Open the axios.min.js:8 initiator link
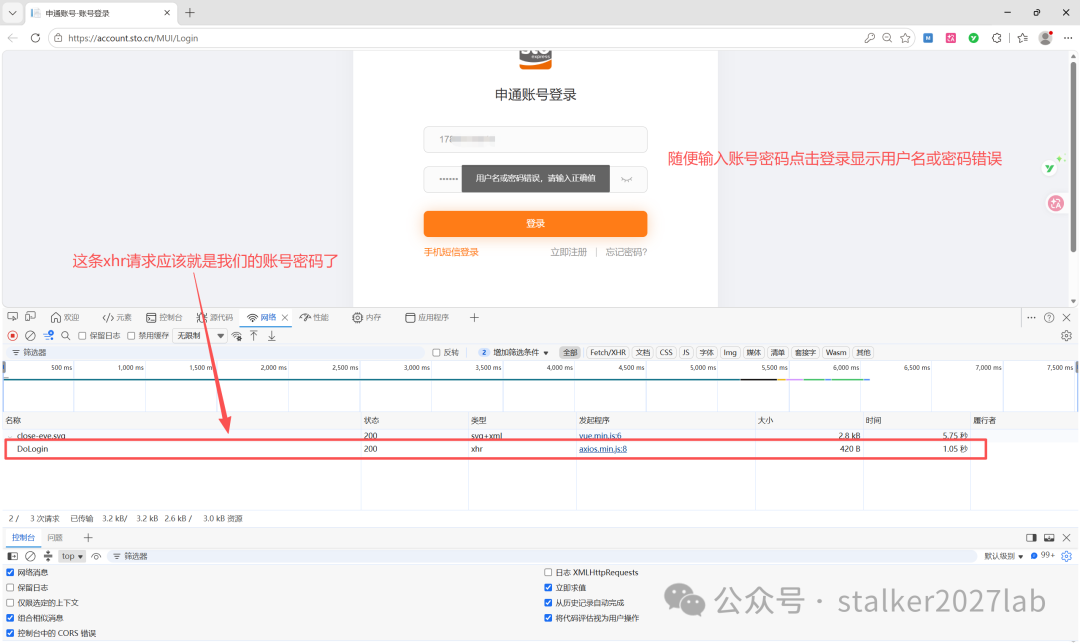The image size is (1080, 644). (x=603, y=449)
